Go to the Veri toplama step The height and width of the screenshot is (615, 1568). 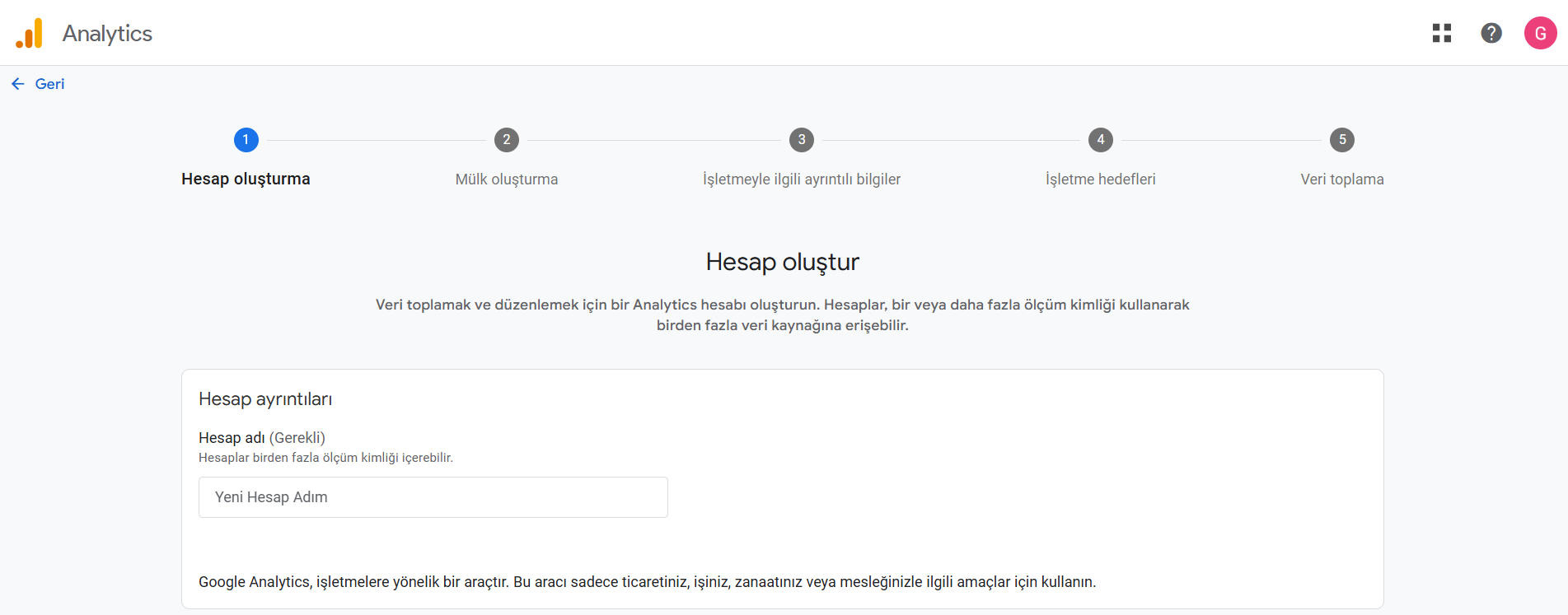(1341, 179)
